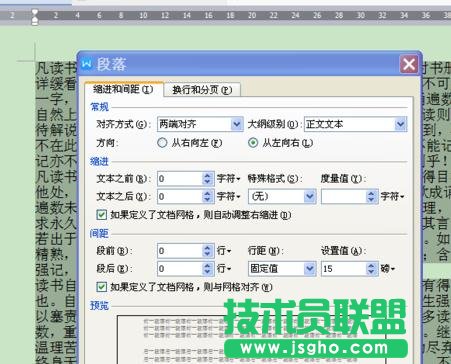Toggle 与网格对齐 checkbox
This screenshot has width=451, height=364.
pos(101,287)
